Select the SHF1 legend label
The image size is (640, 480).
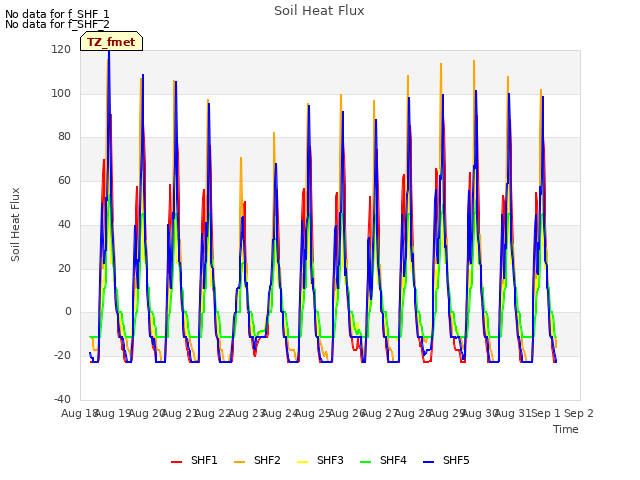(x=204, y=460)
